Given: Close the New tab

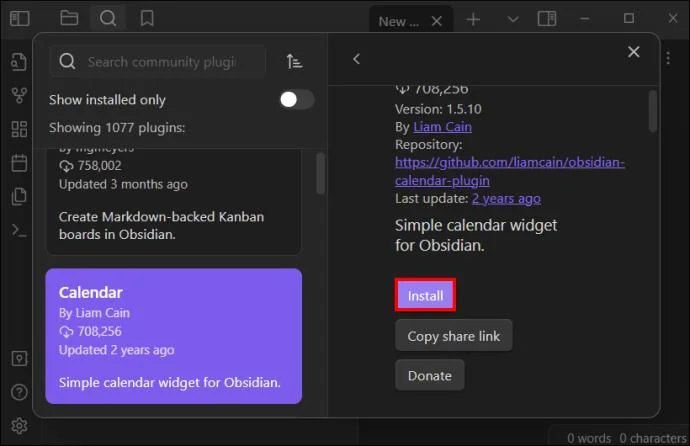Looking at the screenshot, I should pos(437,21).
